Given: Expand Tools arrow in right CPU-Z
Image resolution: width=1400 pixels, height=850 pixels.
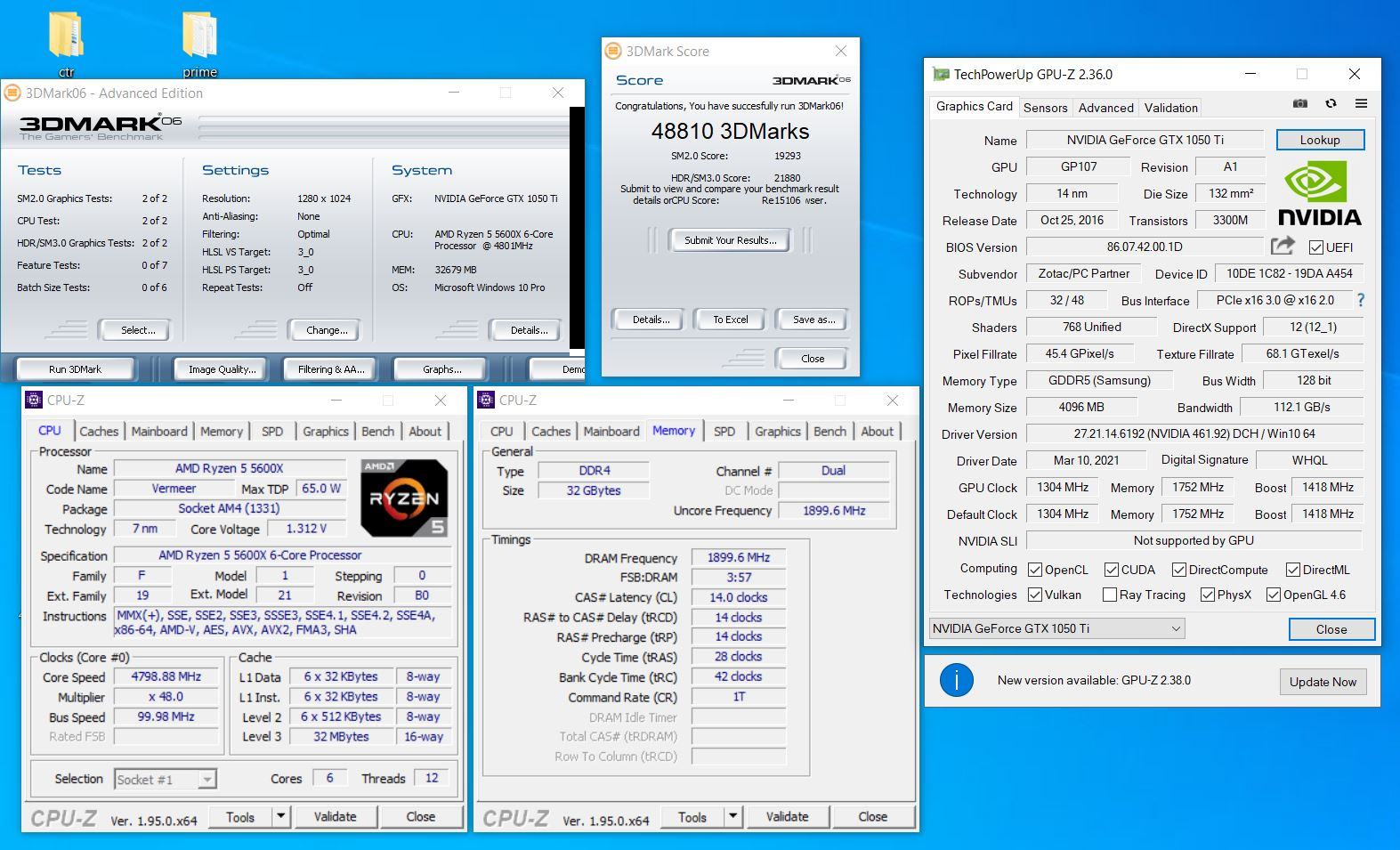Looking at the screenshot, I should [732, 816].
